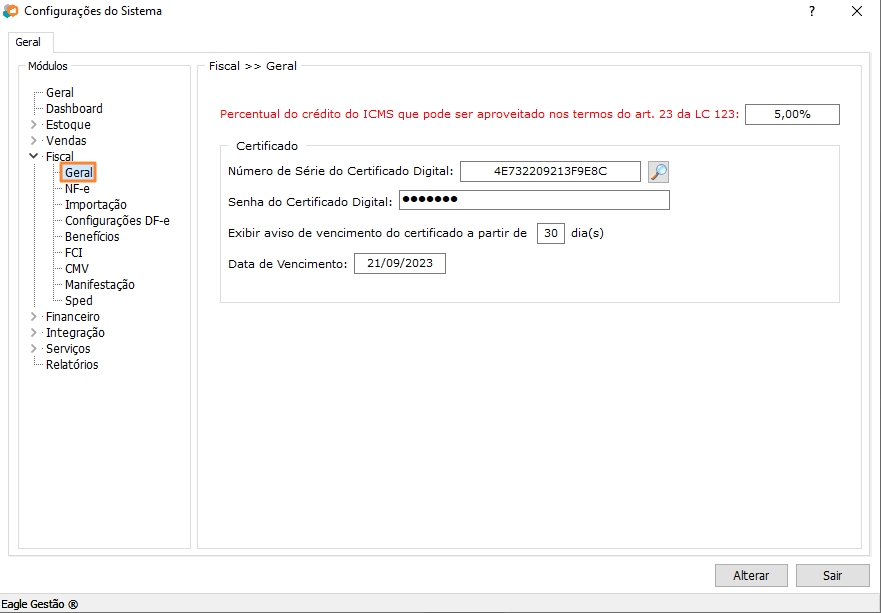Click 'Senha do Certificado Digital' label

pos(310,202)
